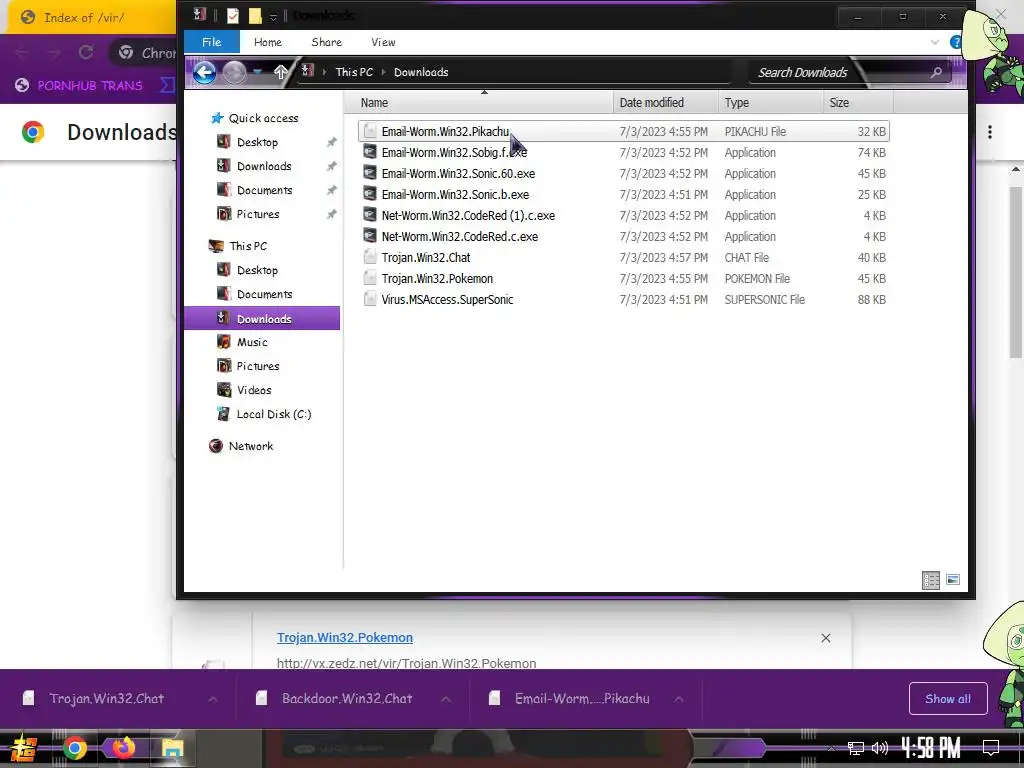Expand the ribbon with chevron
Viewport: 1024px width, 768px height.
[x=935, y=42]
